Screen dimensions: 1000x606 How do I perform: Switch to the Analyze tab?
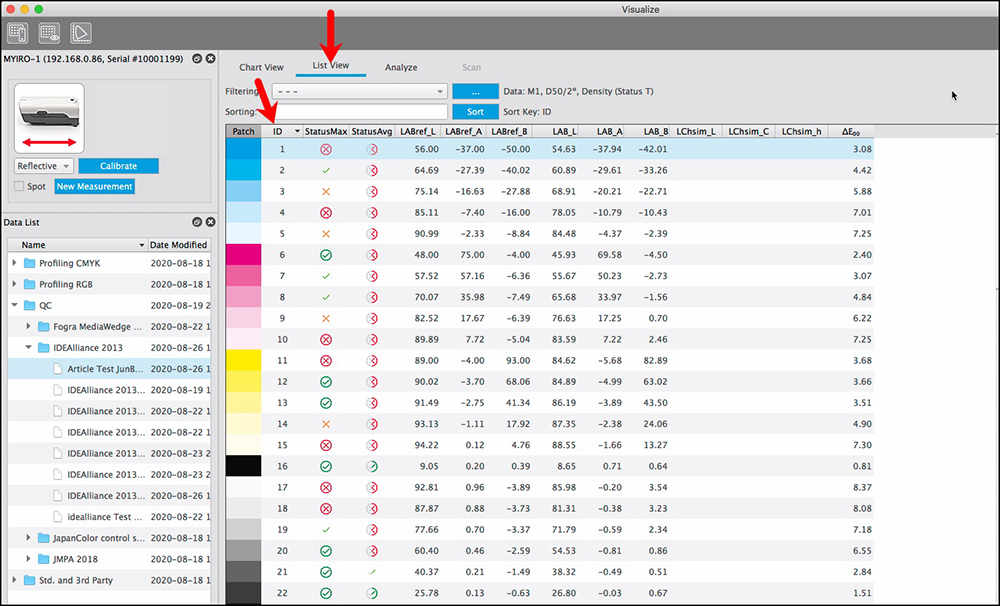[x=401, y=67]
